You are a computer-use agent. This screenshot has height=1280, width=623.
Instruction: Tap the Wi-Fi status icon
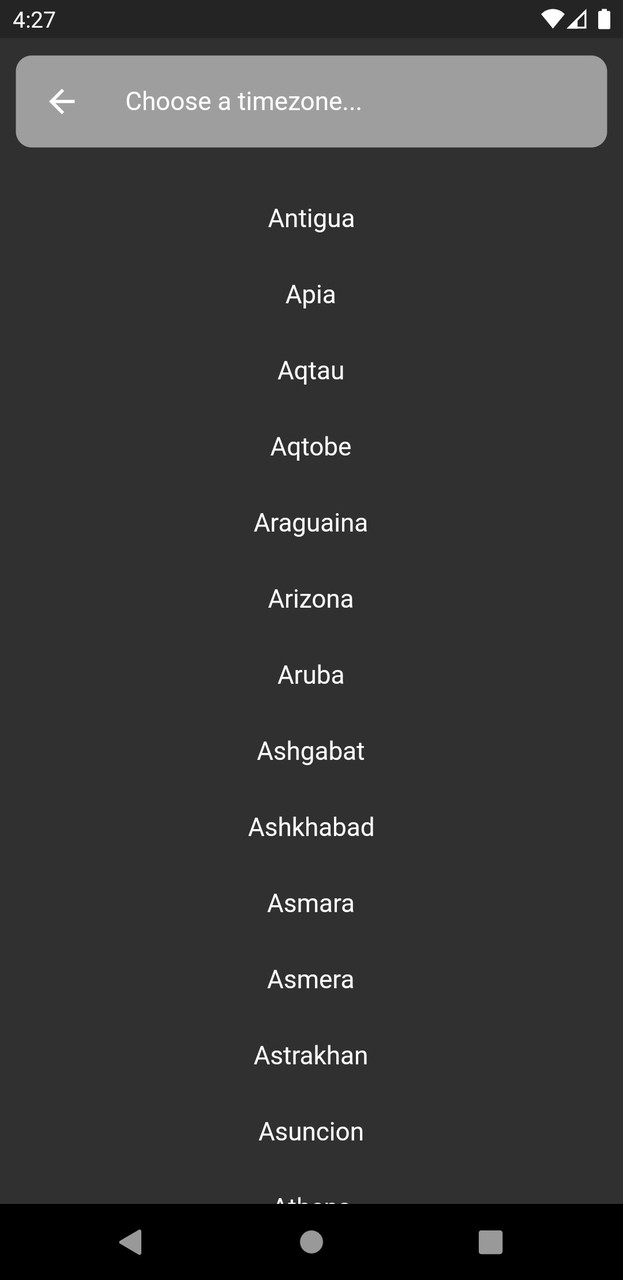point(551,19)
